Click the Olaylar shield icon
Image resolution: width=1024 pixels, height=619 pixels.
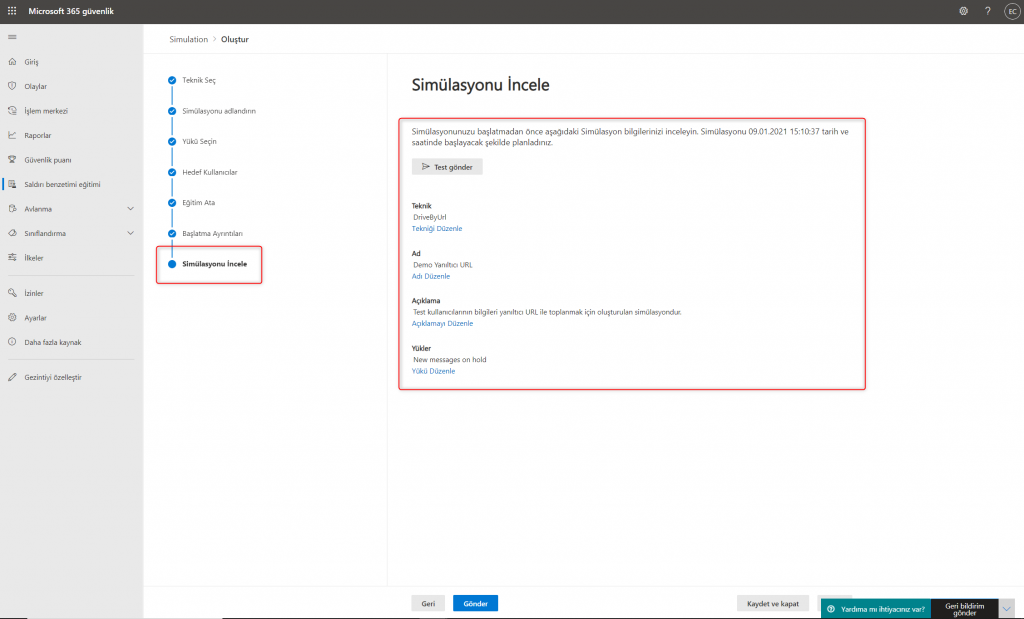[x=12, y=86]
